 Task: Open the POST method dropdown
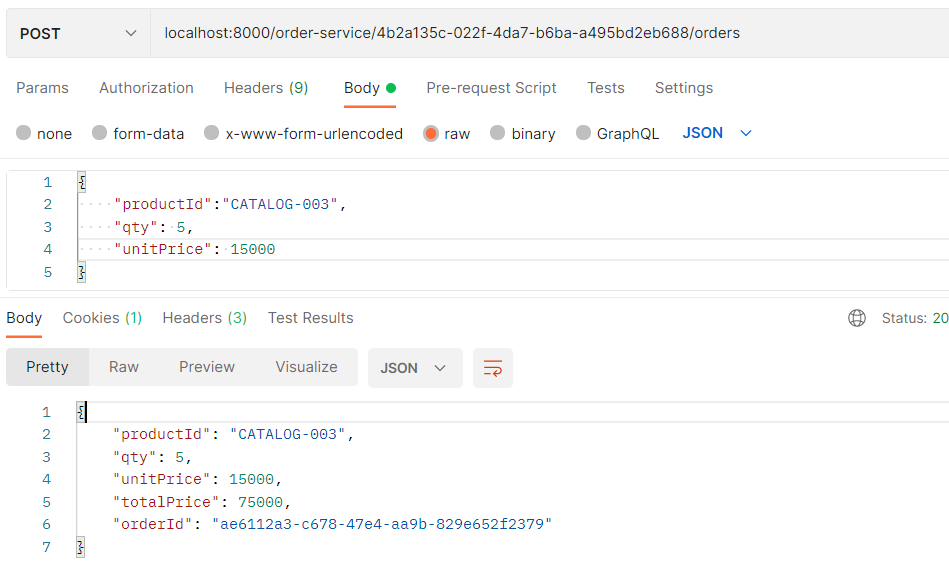(78, 33)
